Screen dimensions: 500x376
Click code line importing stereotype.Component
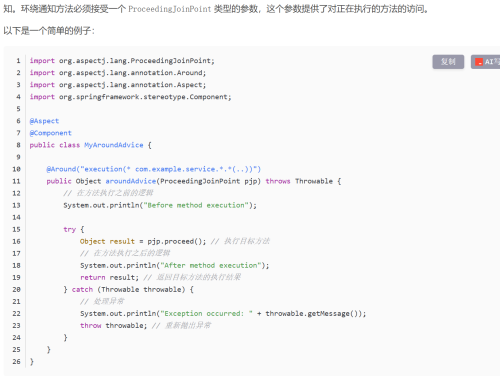pyautogui.click(x=130, y=97)
